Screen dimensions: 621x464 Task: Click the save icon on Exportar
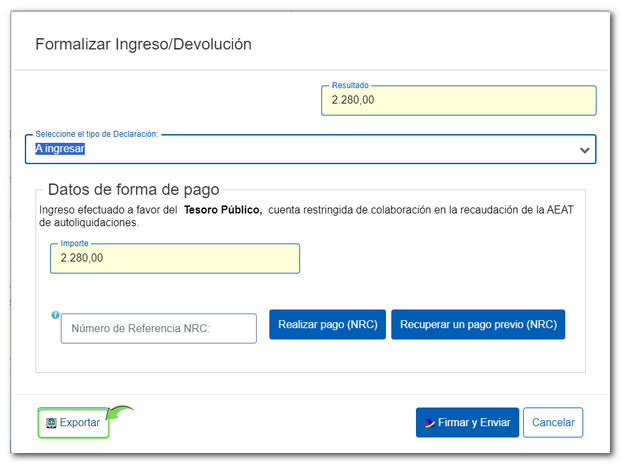click(x=51, y=423)
